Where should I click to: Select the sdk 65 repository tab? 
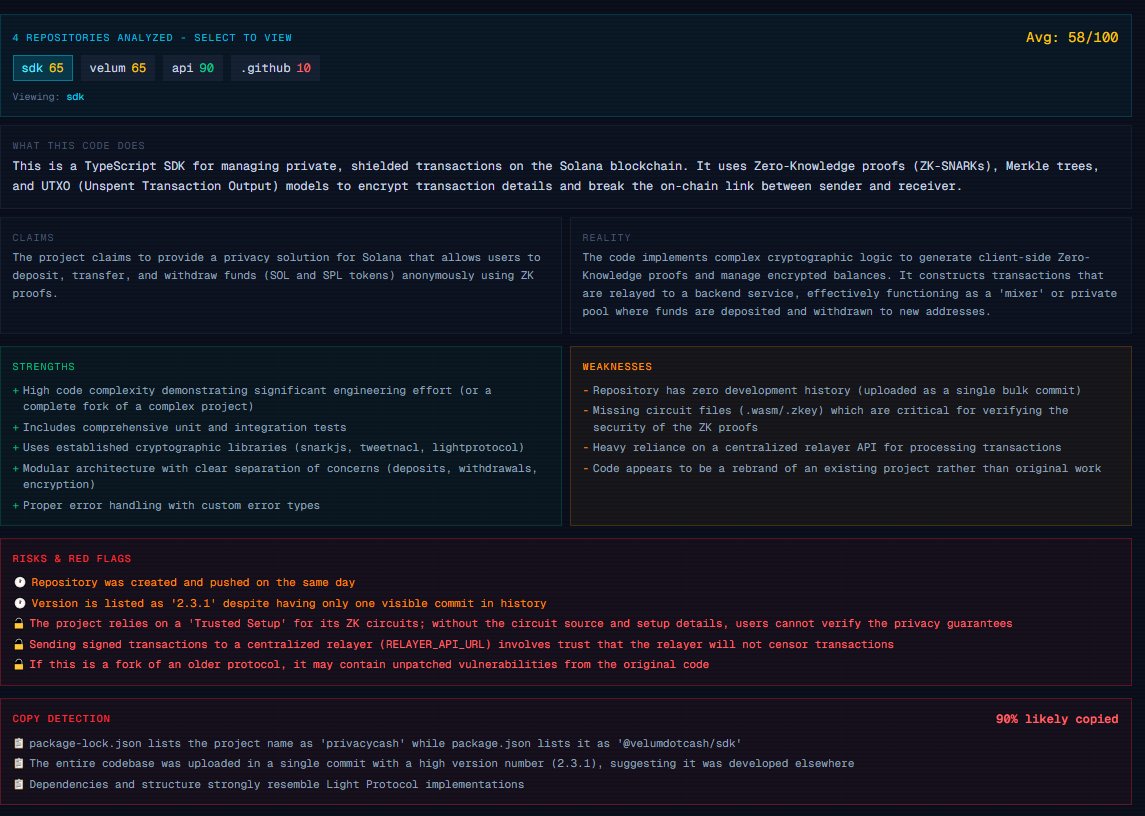[42, 68]
